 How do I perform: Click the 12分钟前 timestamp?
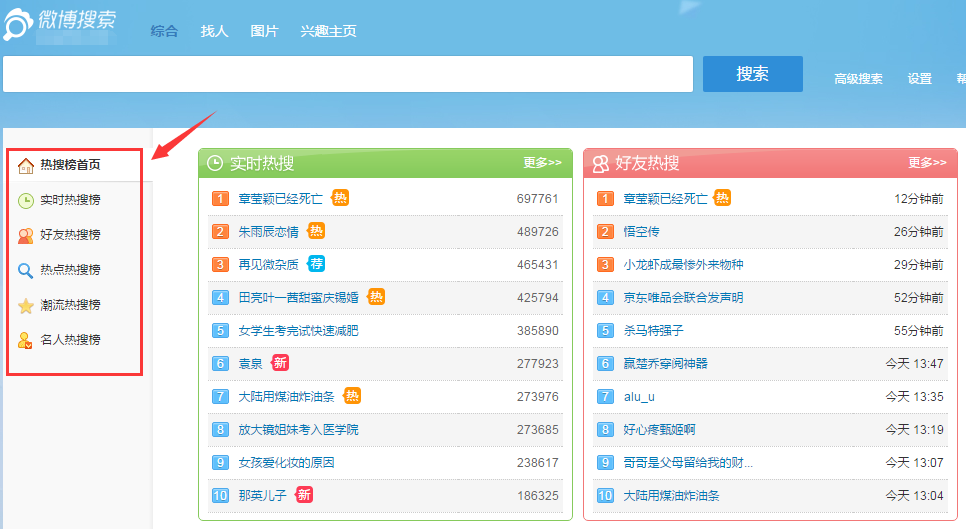tap(919, 199)
